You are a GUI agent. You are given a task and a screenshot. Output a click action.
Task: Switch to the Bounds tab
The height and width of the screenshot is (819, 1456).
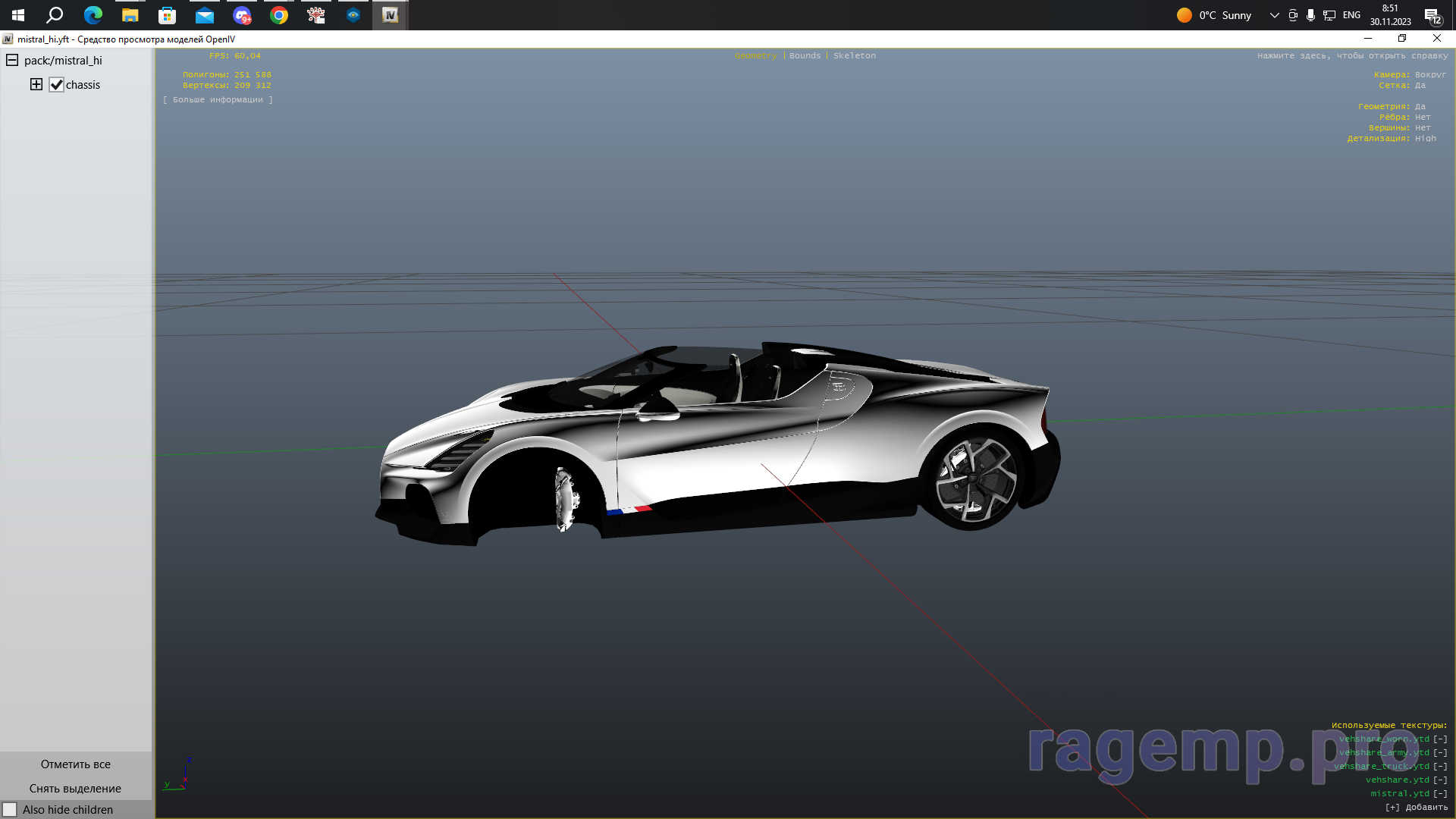point(805,56)
